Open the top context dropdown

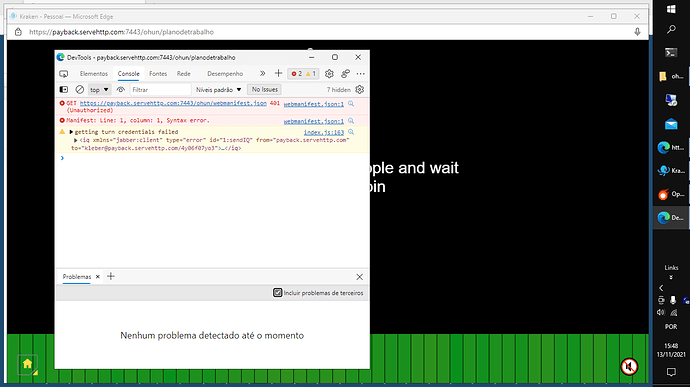(99, 90)
